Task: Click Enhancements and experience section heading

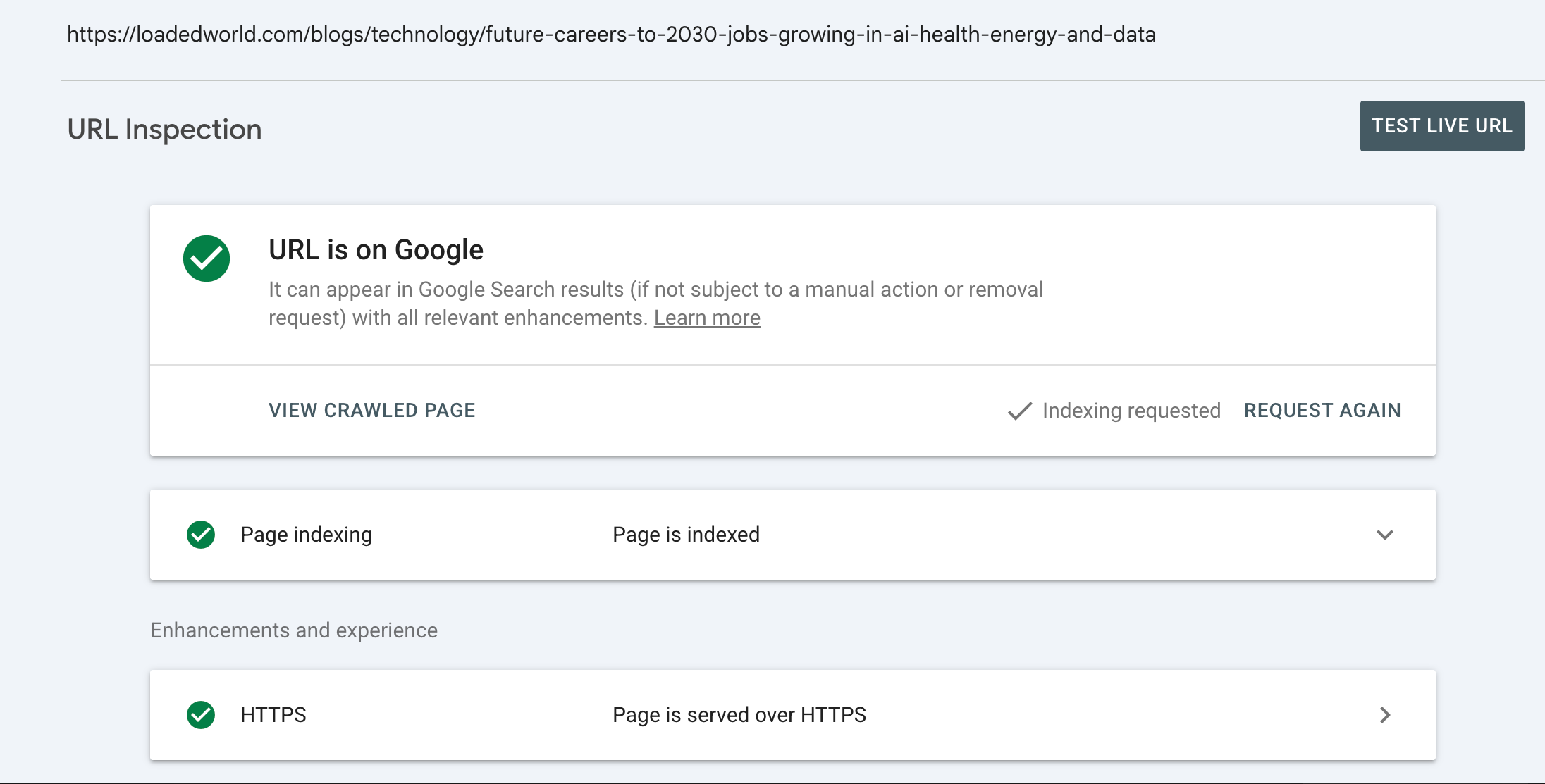Action: tap(294, 630)
